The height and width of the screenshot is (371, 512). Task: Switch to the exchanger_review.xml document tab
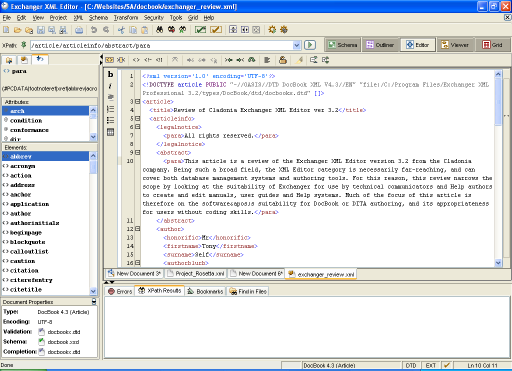click(x=321, y=274)
